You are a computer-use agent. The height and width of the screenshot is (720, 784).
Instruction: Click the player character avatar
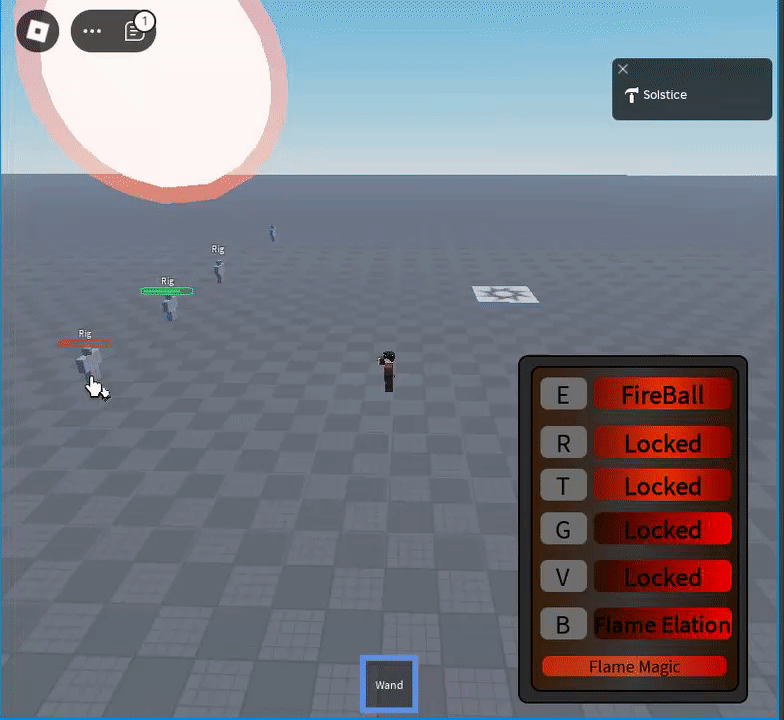click(x=388, y=372)
